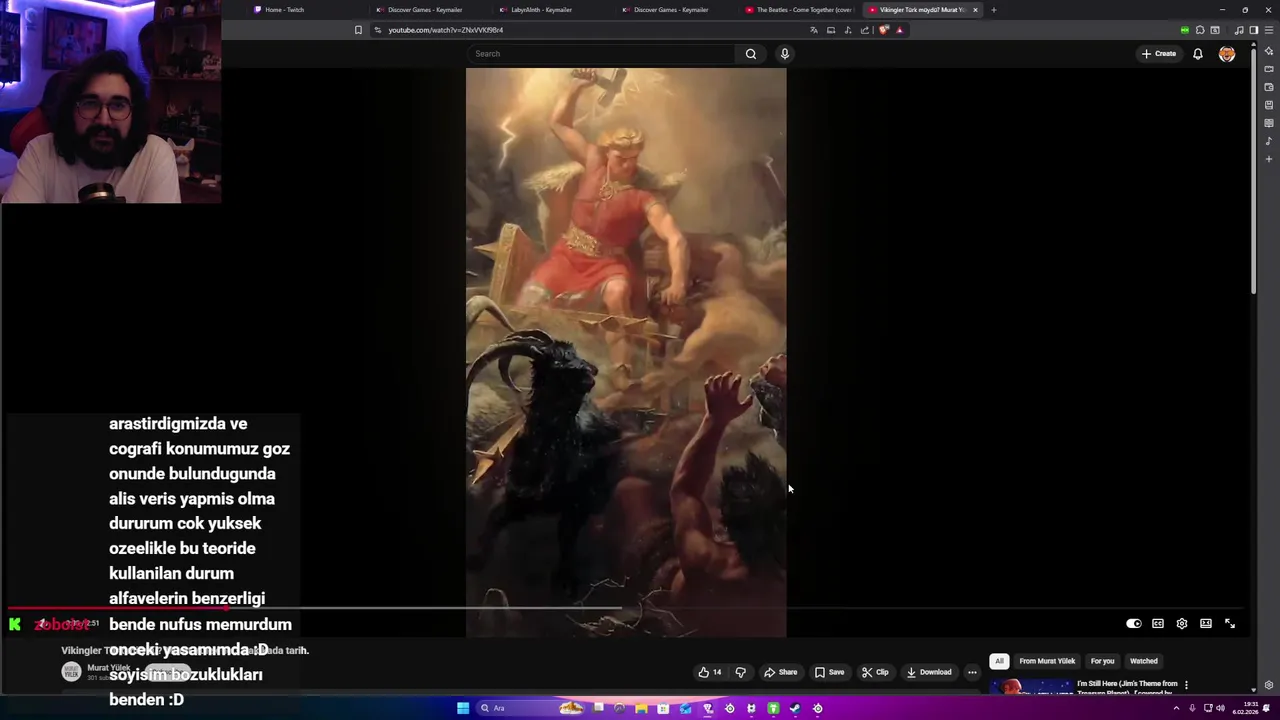Viewport: 1280px width, 720px height.
Task: Open more actions three-dot menu
Action: pyautogui.click(x=972, y=672)
